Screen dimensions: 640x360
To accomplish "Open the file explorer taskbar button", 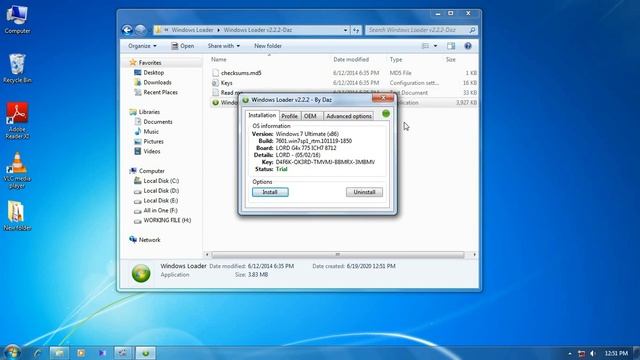I will click(x=59, y=353).
